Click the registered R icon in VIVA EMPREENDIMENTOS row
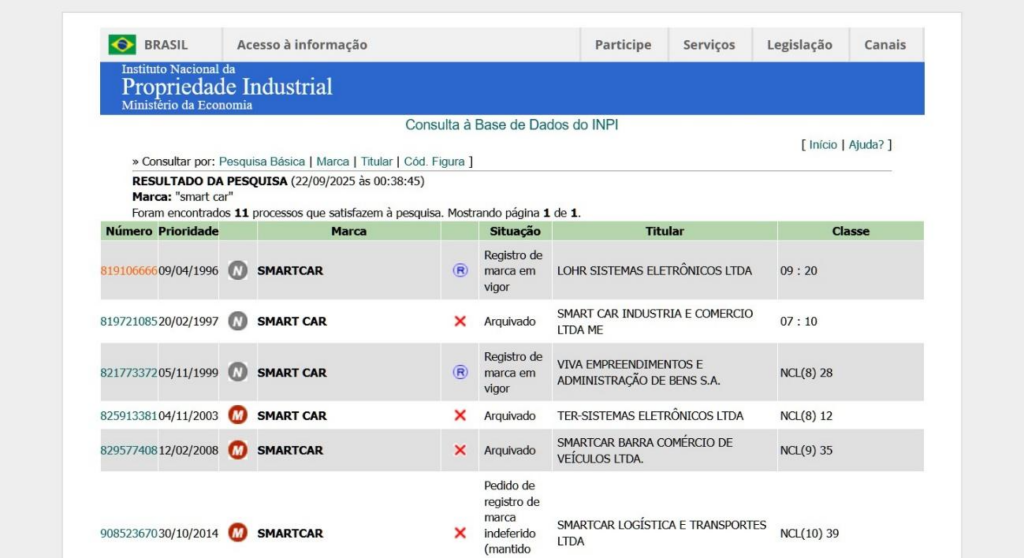Viewport: 1024px width, 558px height. (x=460, y=372)
